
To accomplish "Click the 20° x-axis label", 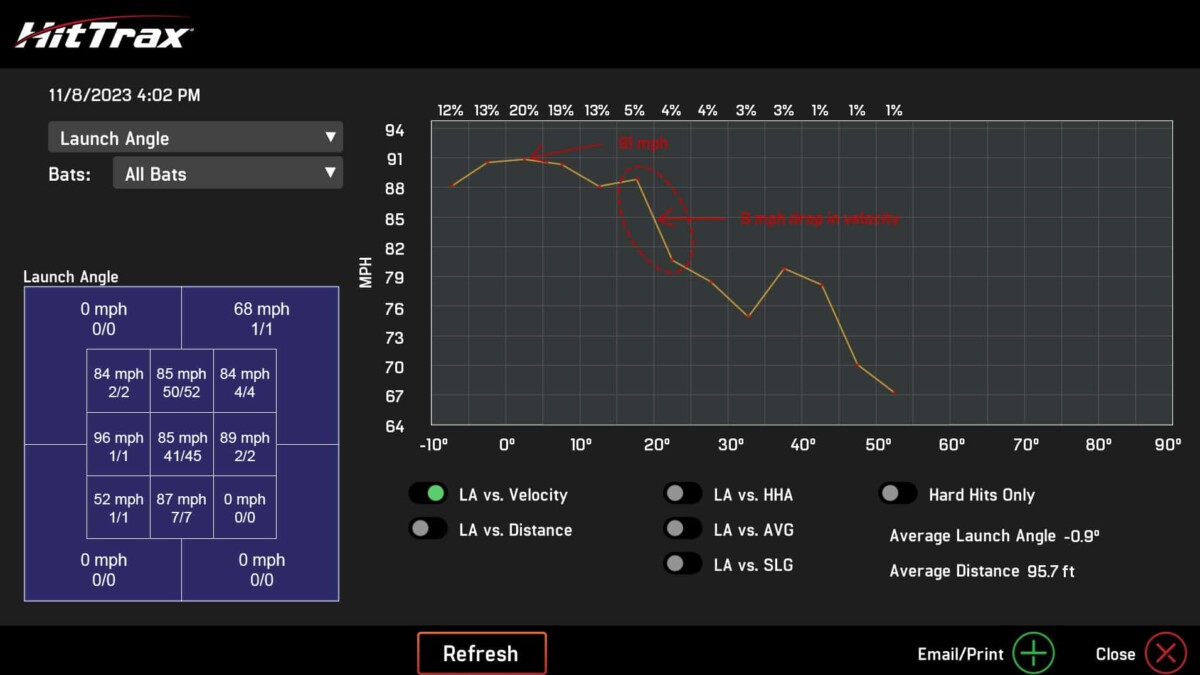I will [657, 445].
